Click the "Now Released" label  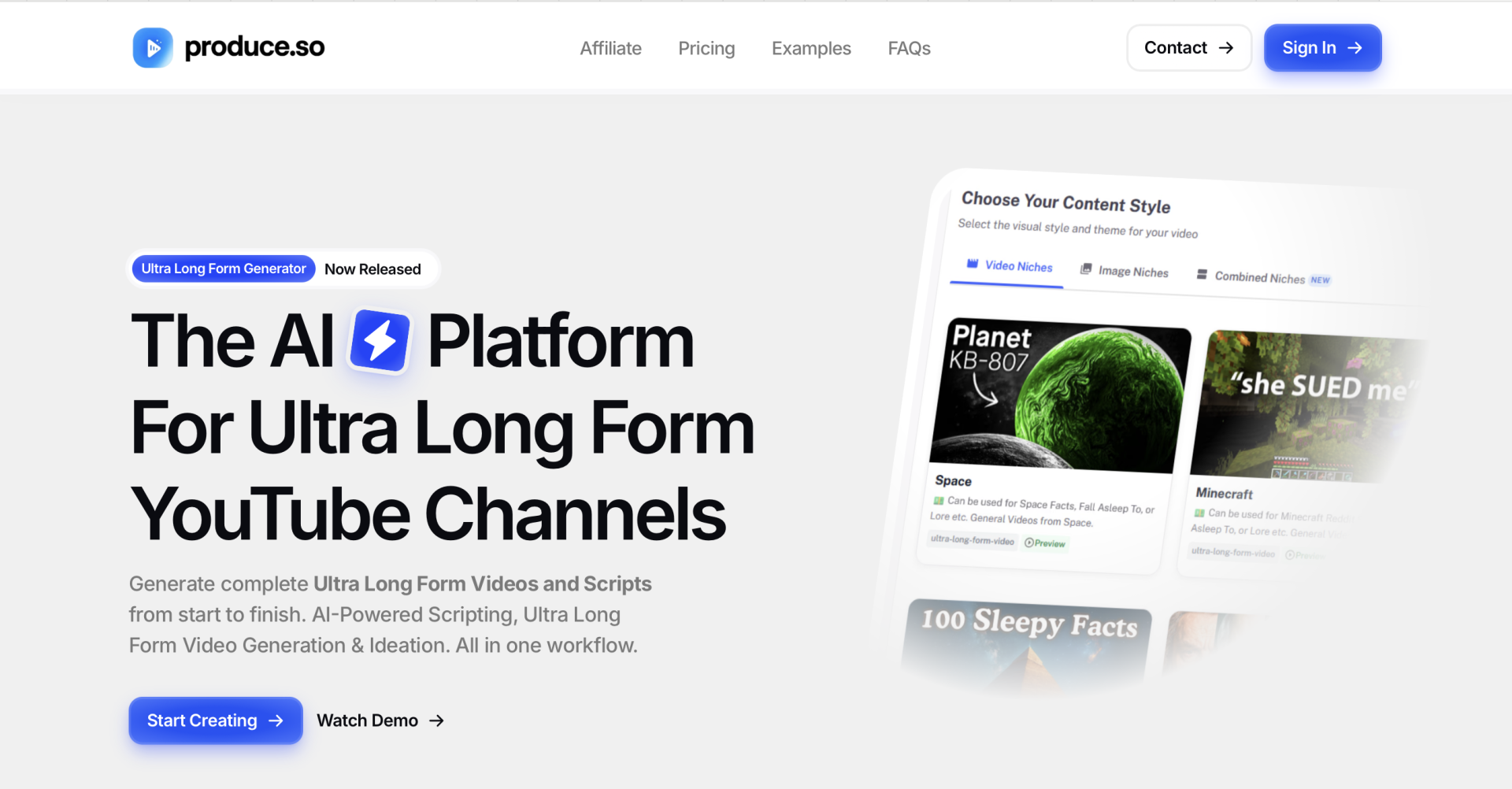tap(372, 269)
